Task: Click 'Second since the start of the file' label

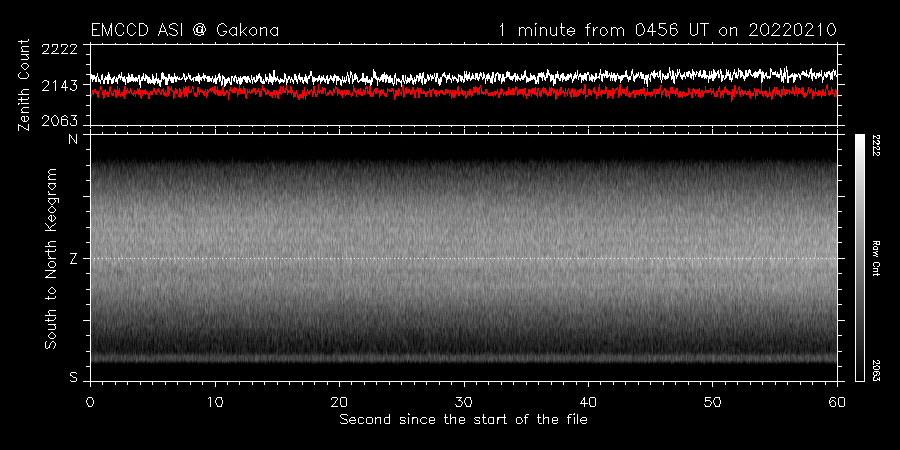Action: pos(463,420)
